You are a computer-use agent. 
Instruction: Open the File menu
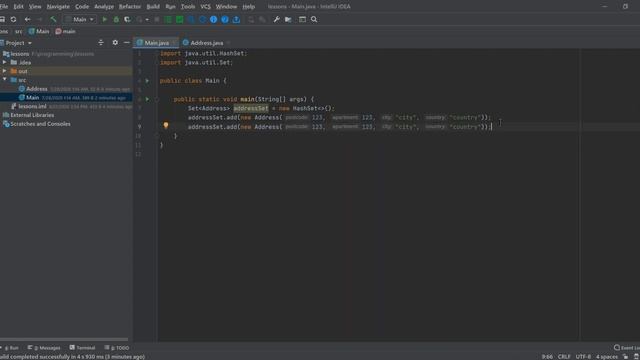pos(4,7)
